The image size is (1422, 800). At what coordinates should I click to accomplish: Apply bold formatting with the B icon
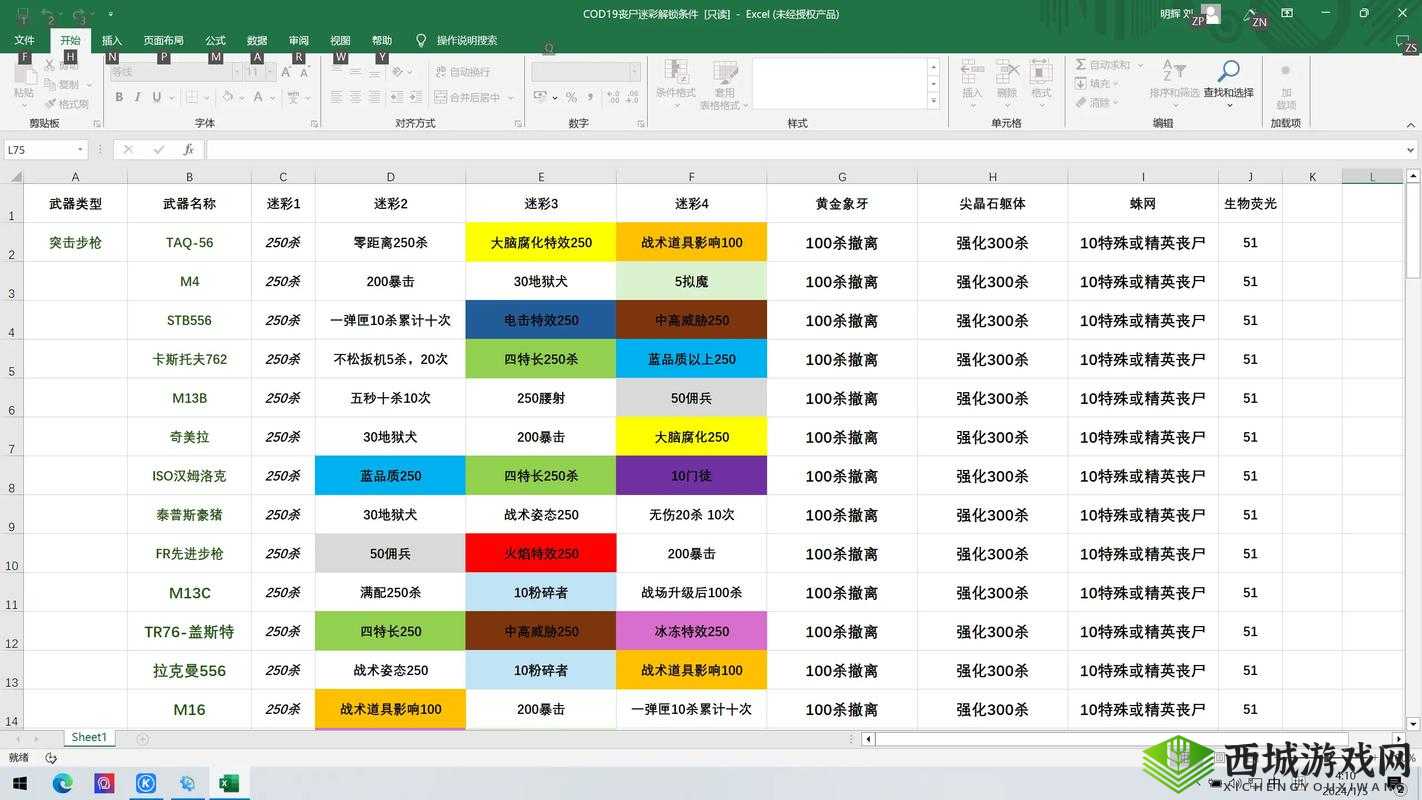pyautogui.click(x=119, y=97)
